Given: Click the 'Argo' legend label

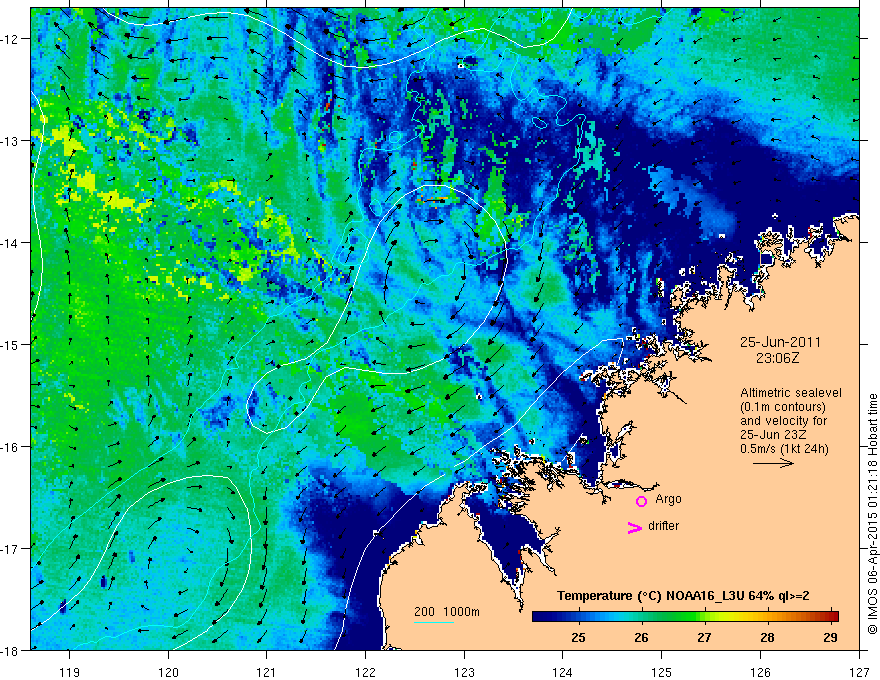Looking at the screenshot, I should pyautogui.click(x=668, y=499).
